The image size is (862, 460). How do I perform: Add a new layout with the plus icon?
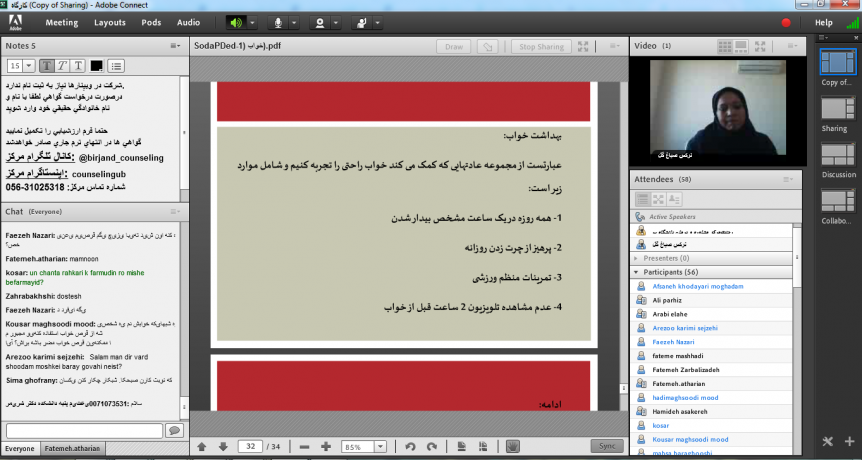coord(850,441)
